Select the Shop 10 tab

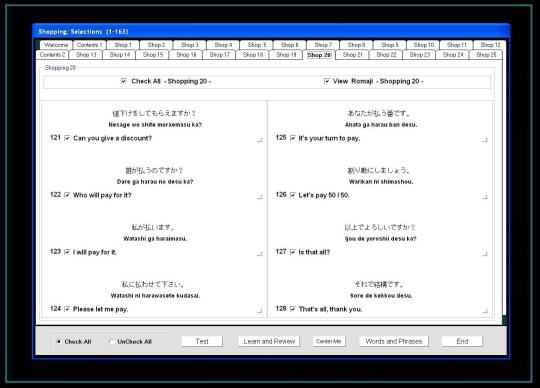424,45
